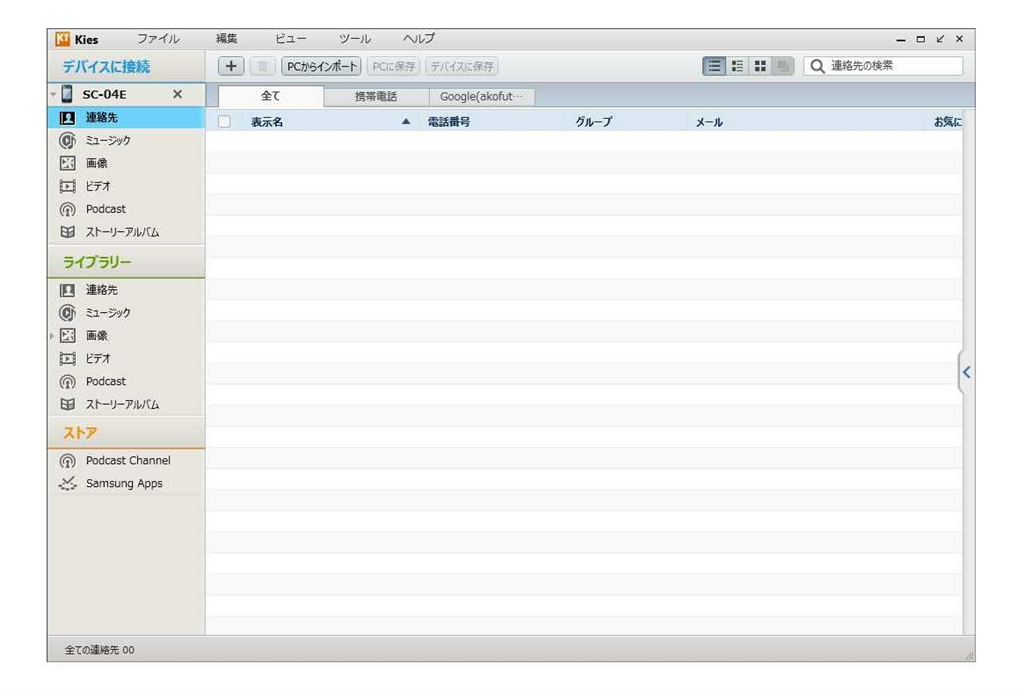
Task: Focus the 連絡先の検索 search field
Action: pos(884,66)
